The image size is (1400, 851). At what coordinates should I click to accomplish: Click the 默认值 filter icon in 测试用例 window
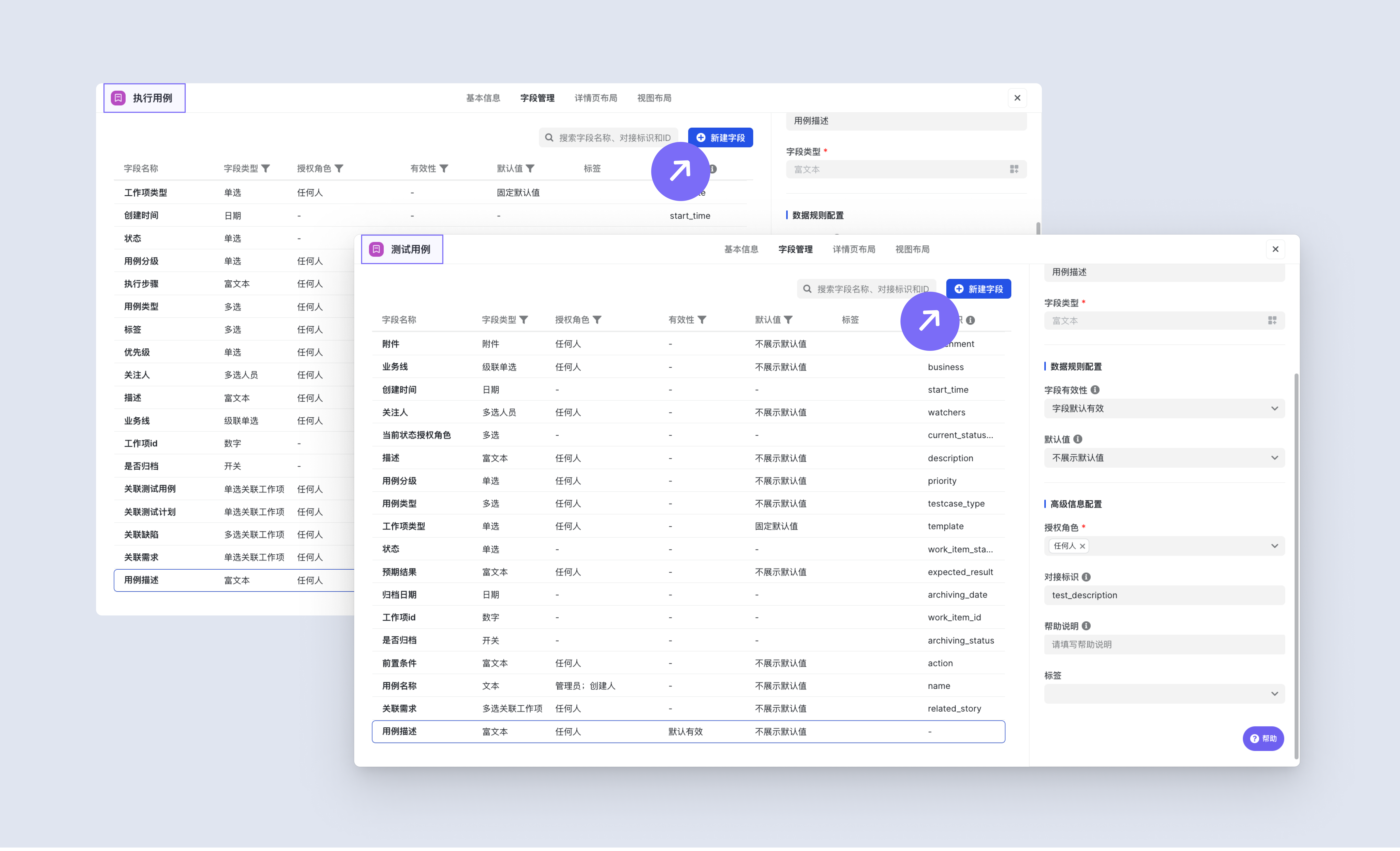coord(789,320)
